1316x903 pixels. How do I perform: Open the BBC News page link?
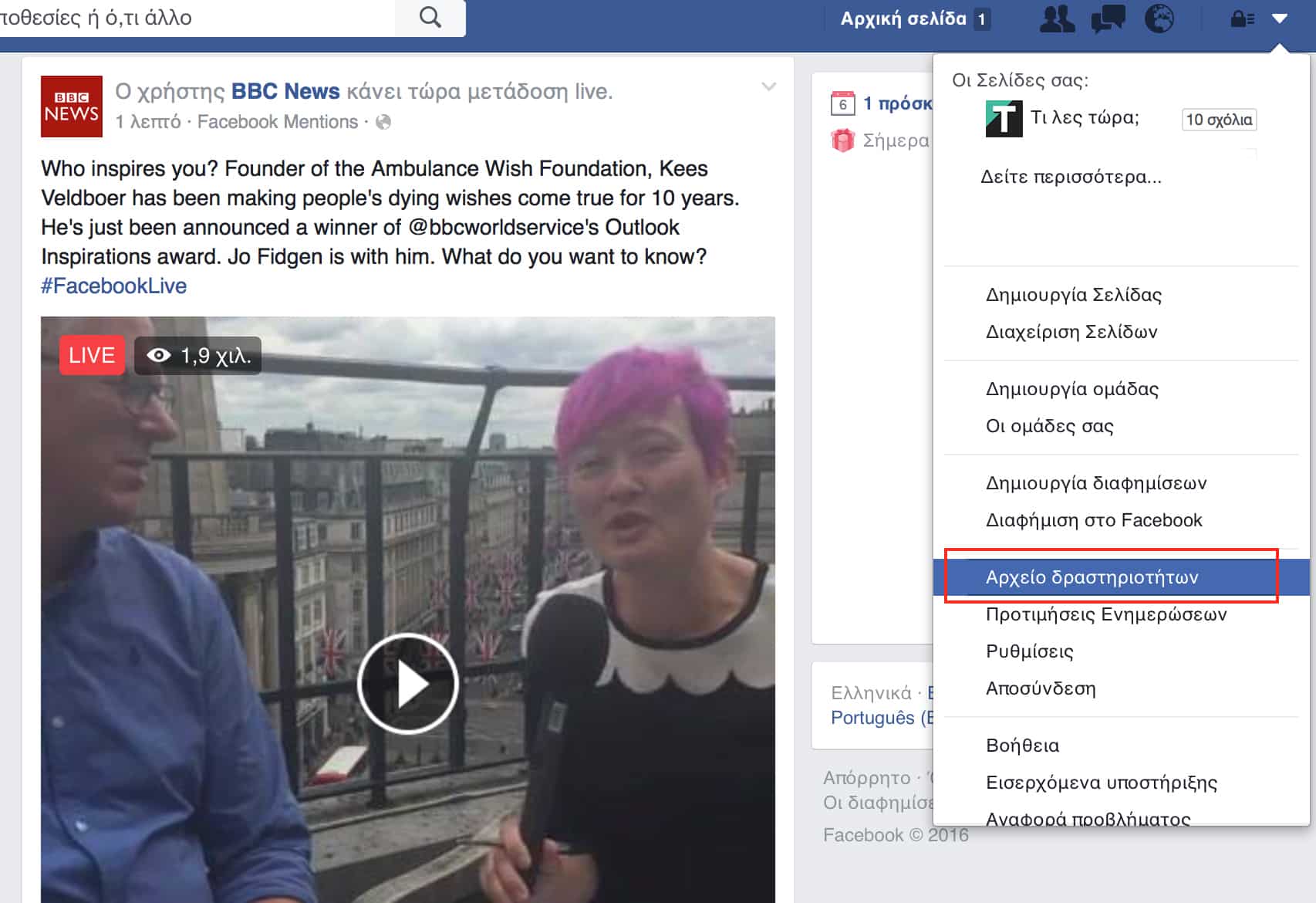pos(285,91)
